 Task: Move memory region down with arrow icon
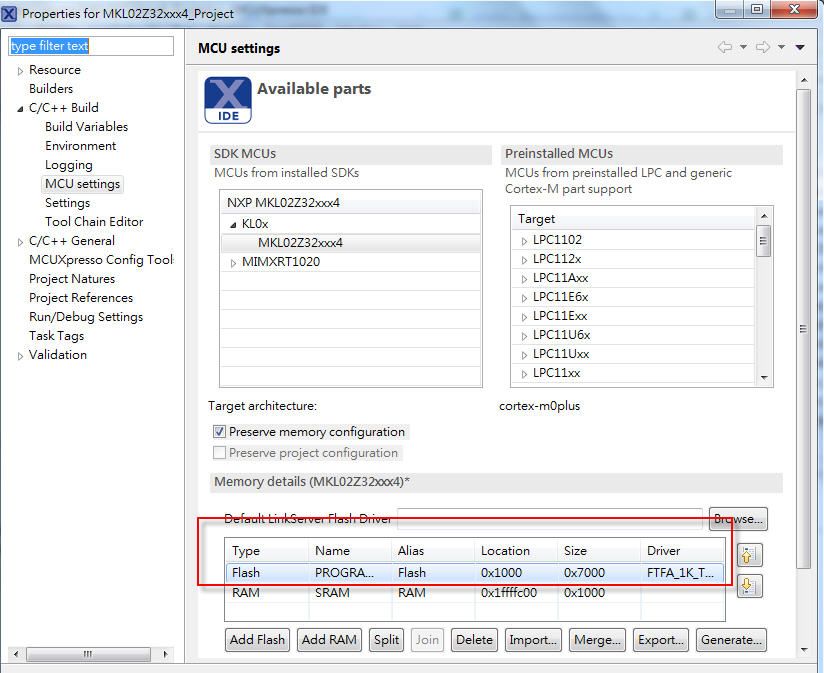click(x=749, y=586)
